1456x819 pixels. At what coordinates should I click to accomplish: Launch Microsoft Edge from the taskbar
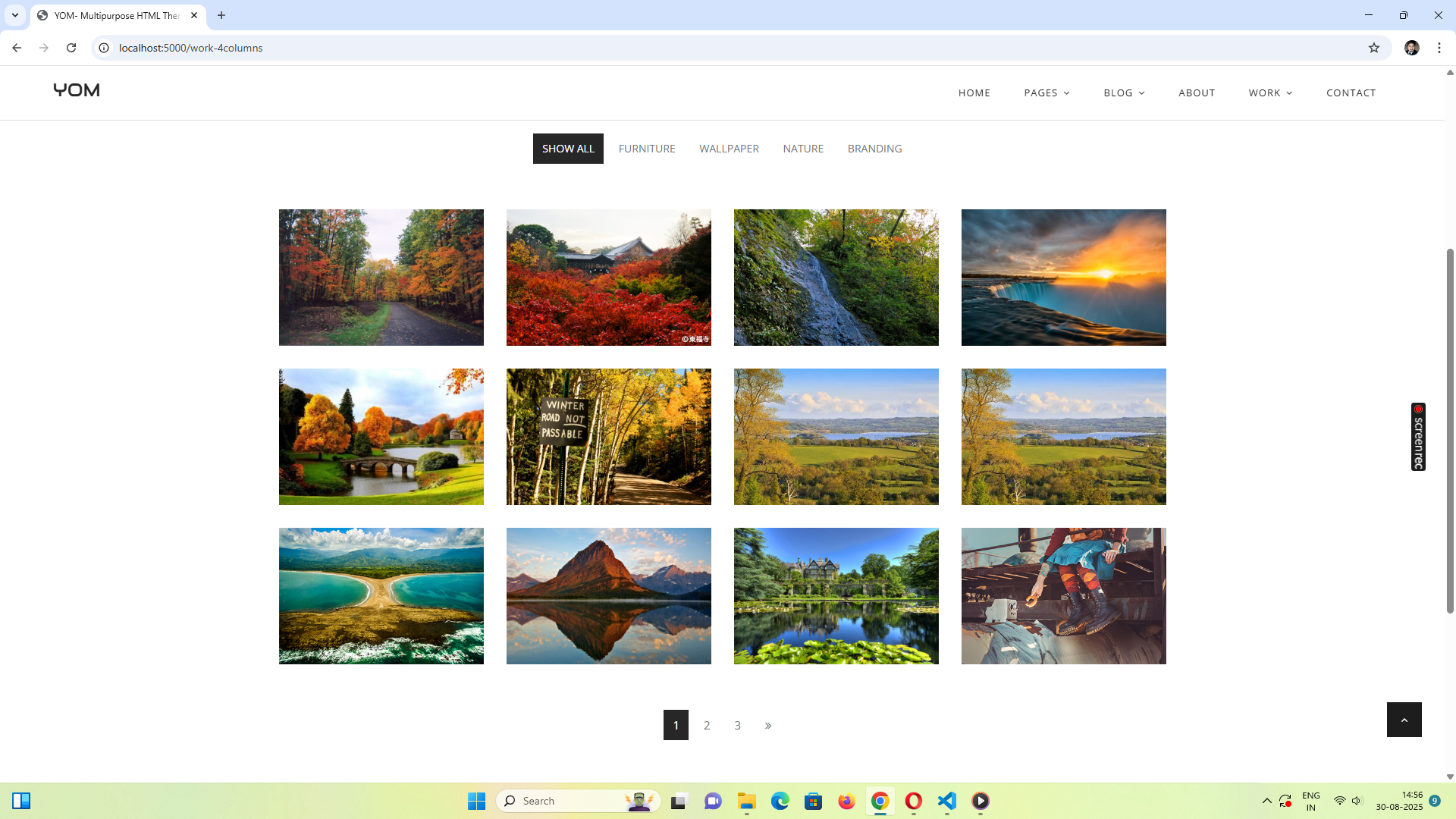tap(780, 801)
